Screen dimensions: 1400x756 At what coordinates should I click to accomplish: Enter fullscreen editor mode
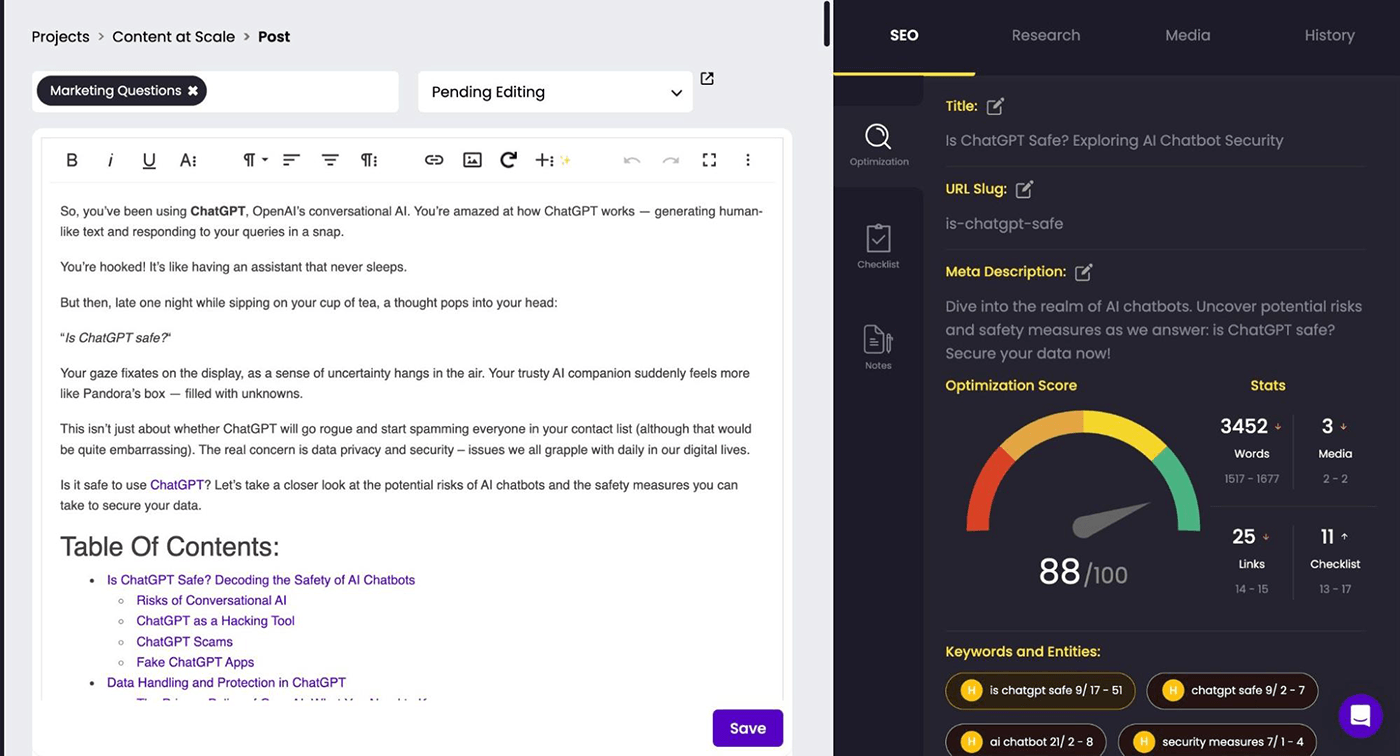(x=709, y=160)
